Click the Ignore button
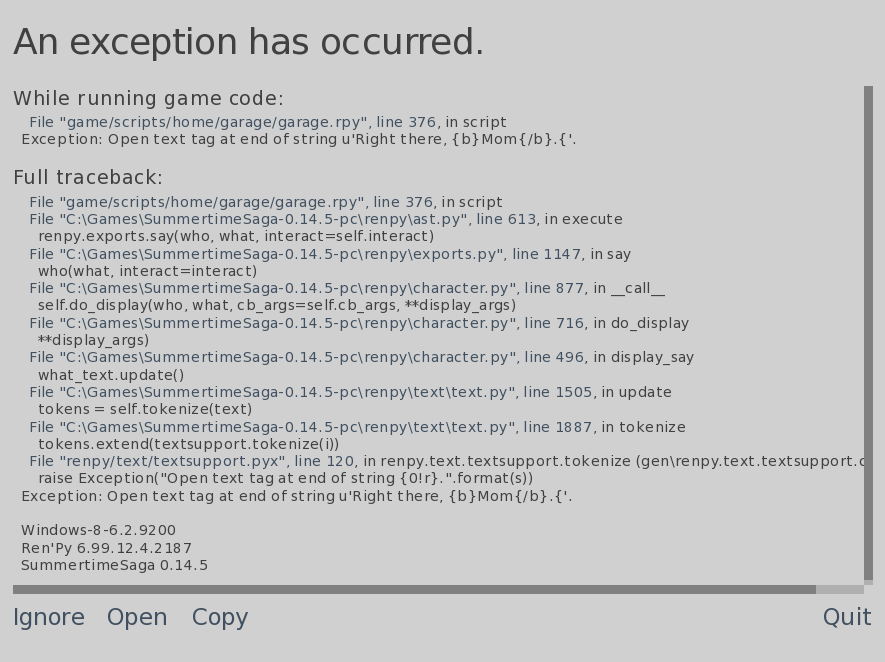This screenshot has width=885, height=662. (49, 618)
